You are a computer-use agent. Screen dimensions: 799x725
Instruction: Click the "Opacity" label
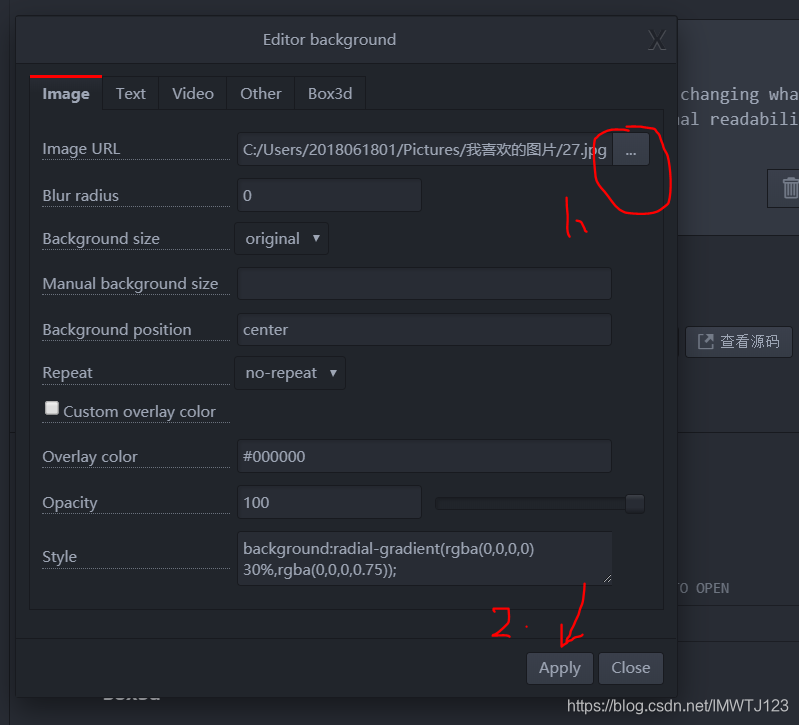click(x=70, y=503)
